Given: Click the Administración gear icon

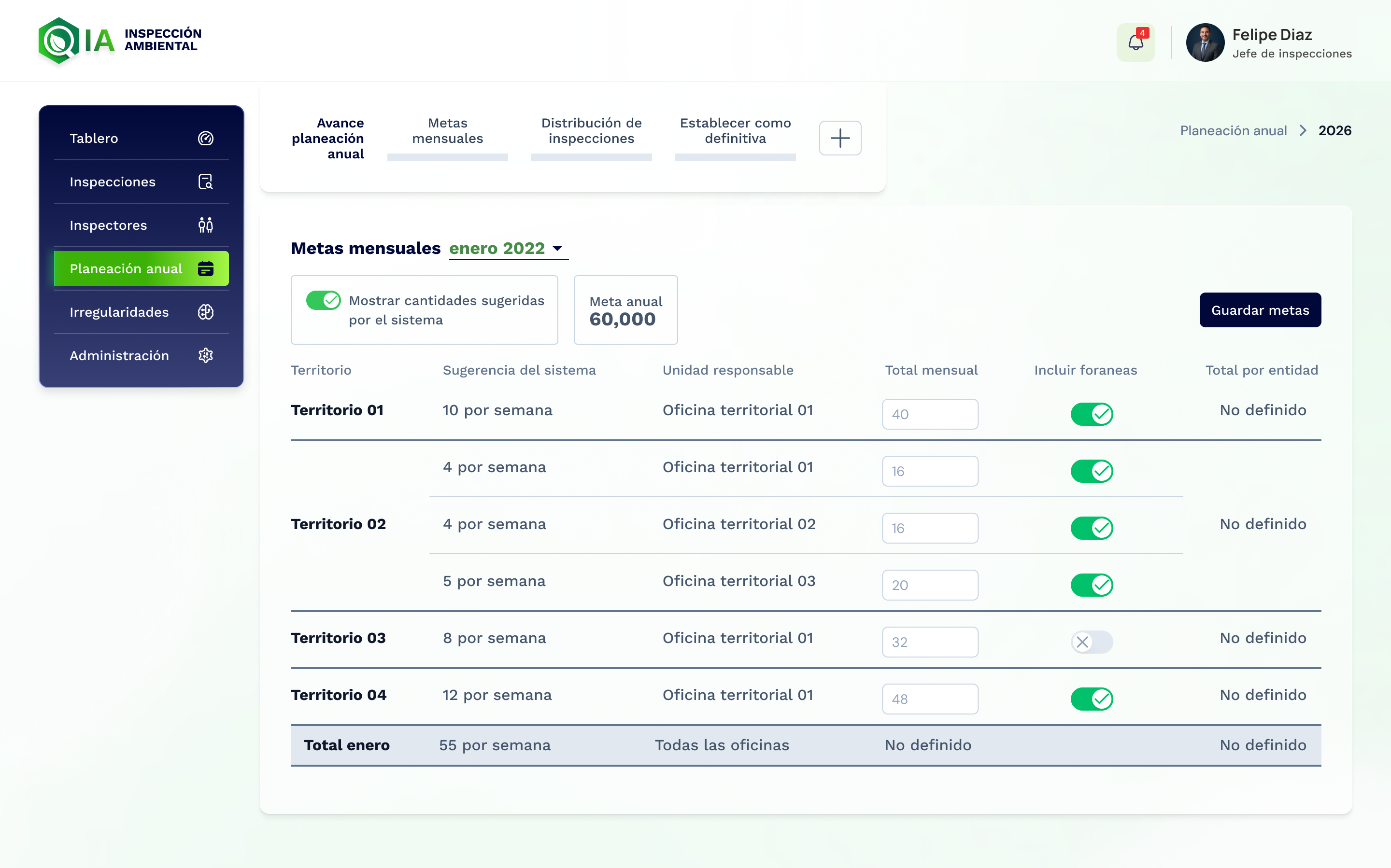Looking at the screenshot, I should tap(206, 355).
